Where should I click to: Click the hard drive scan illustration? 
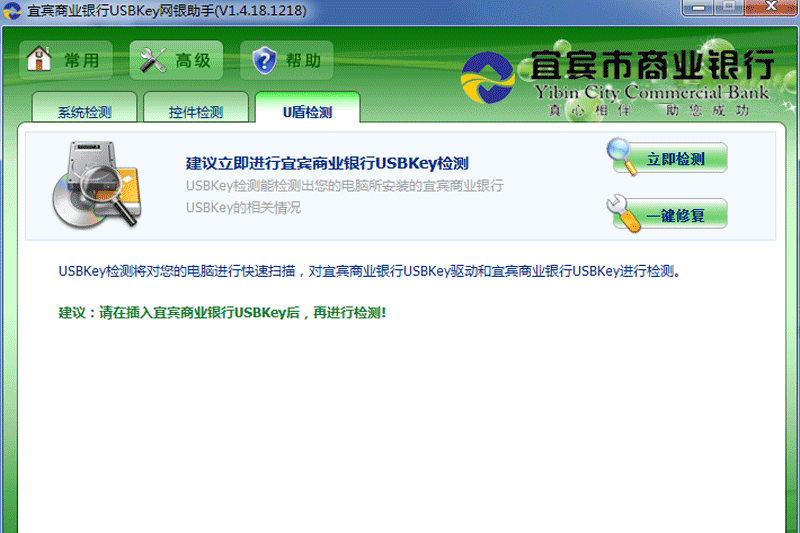[x=97, y=185]
